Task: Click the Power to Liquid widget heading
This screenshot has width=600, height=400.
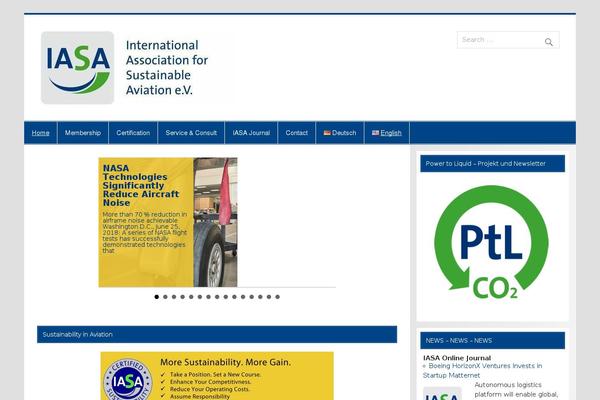Action: (x=492, y=163)
